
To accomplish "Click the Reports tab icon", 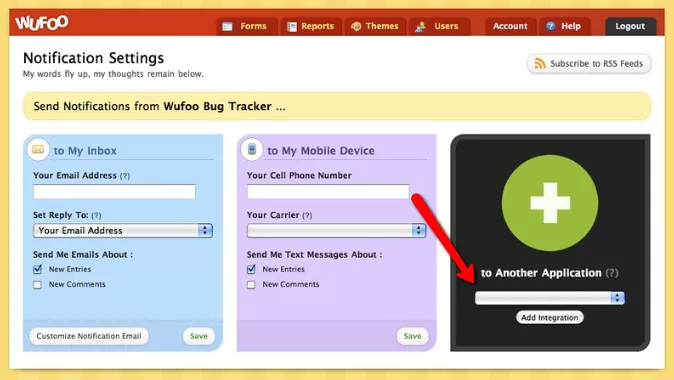I will tap(292, 27).
